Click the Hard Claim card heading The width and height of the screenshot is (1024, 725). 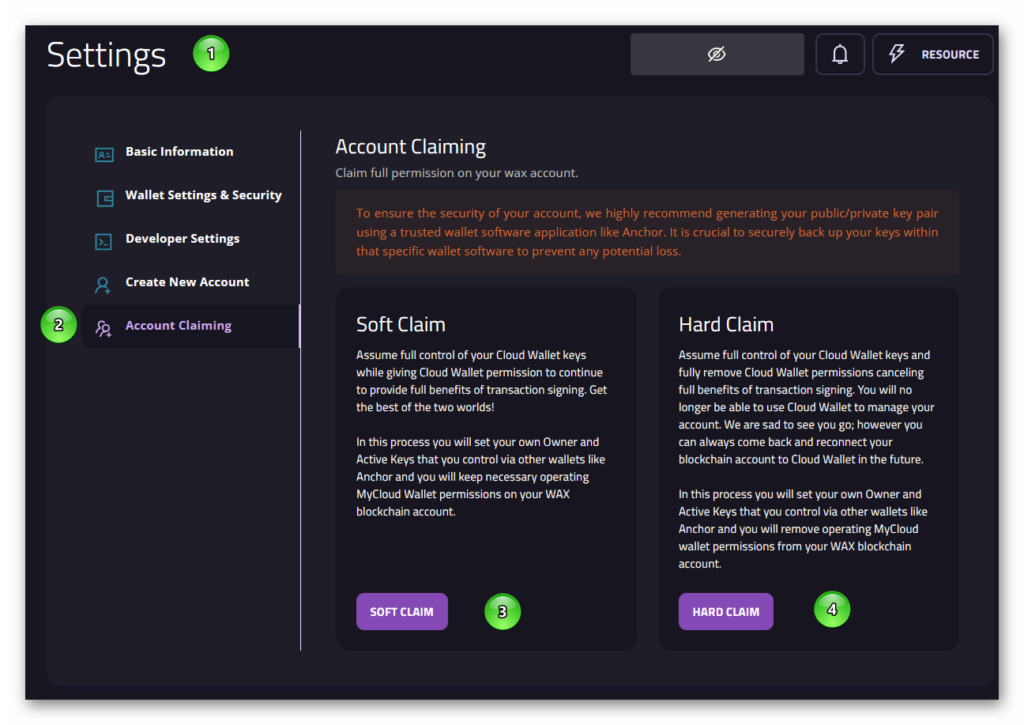tap(726, 325)
